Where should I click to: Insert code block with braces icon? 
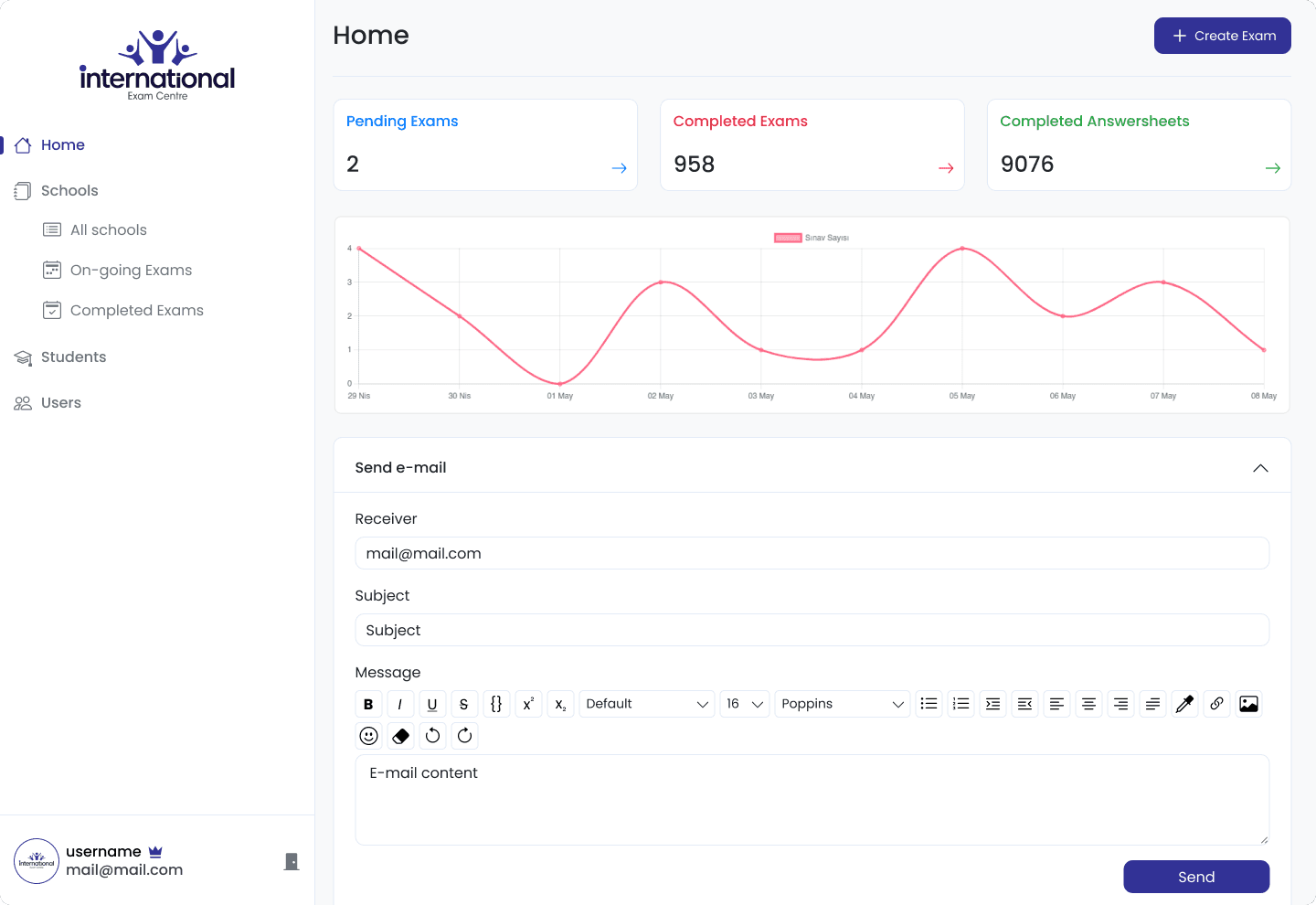point(496,704)
